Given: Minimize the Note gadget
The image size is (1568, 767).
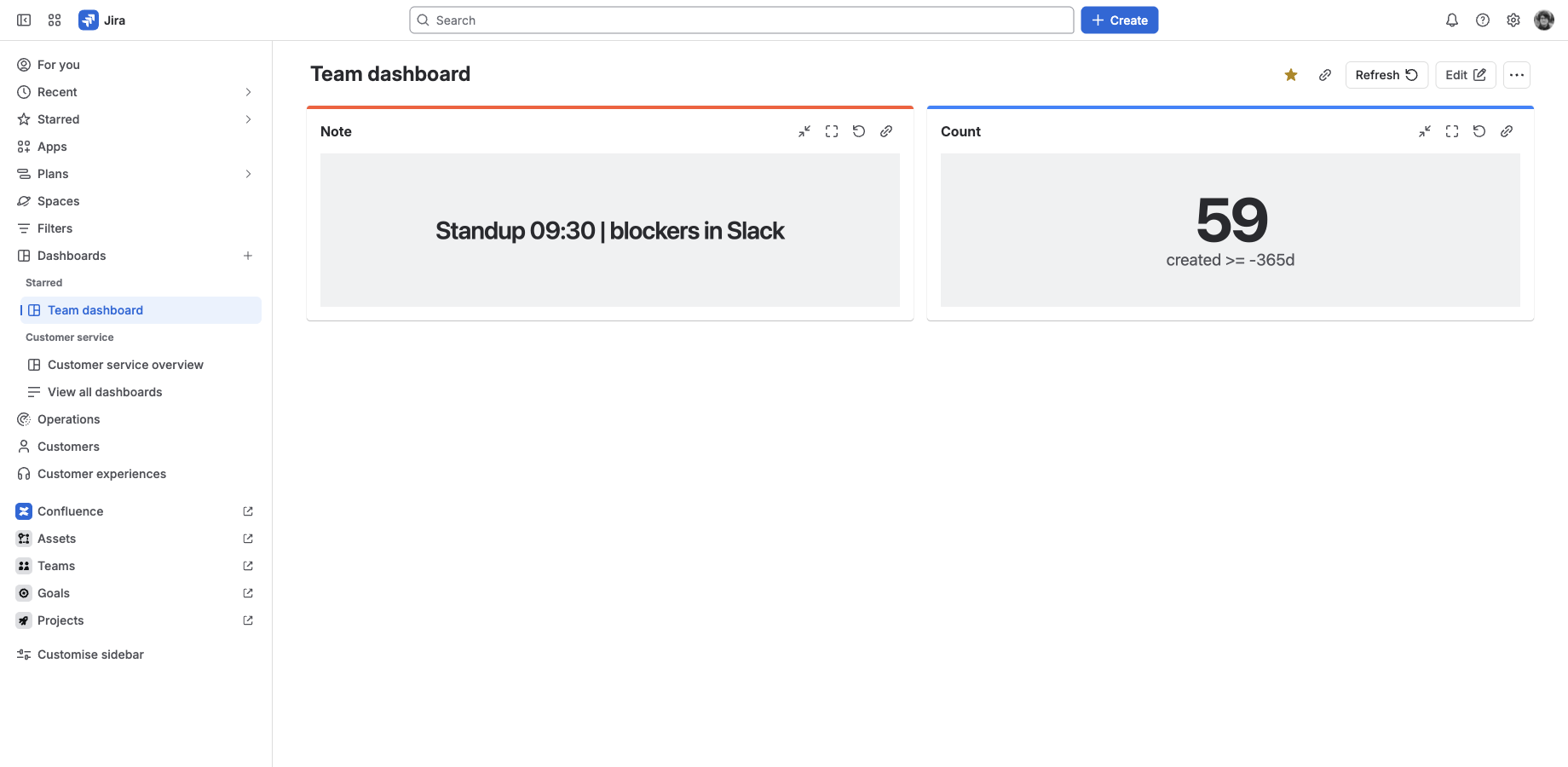Looking at the screenshot, I should point(804,131).
